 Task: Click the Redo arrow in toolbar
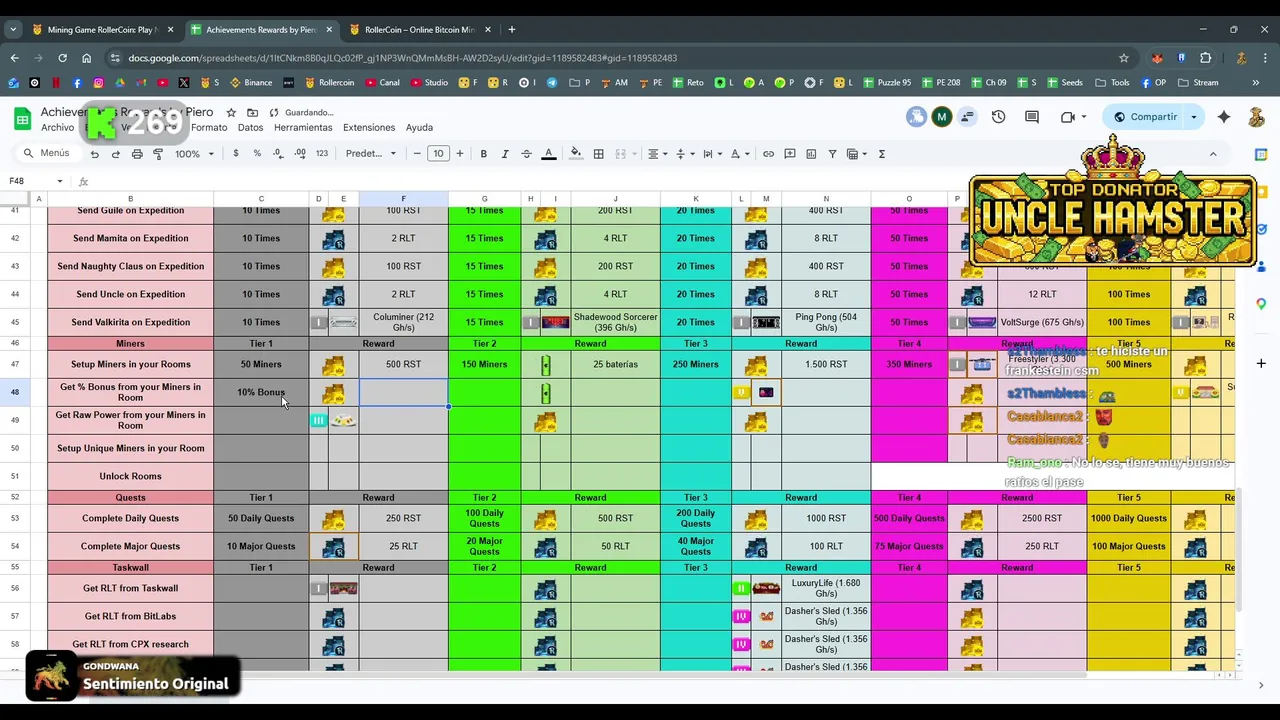pyautogui.click(x=115, y=154)
